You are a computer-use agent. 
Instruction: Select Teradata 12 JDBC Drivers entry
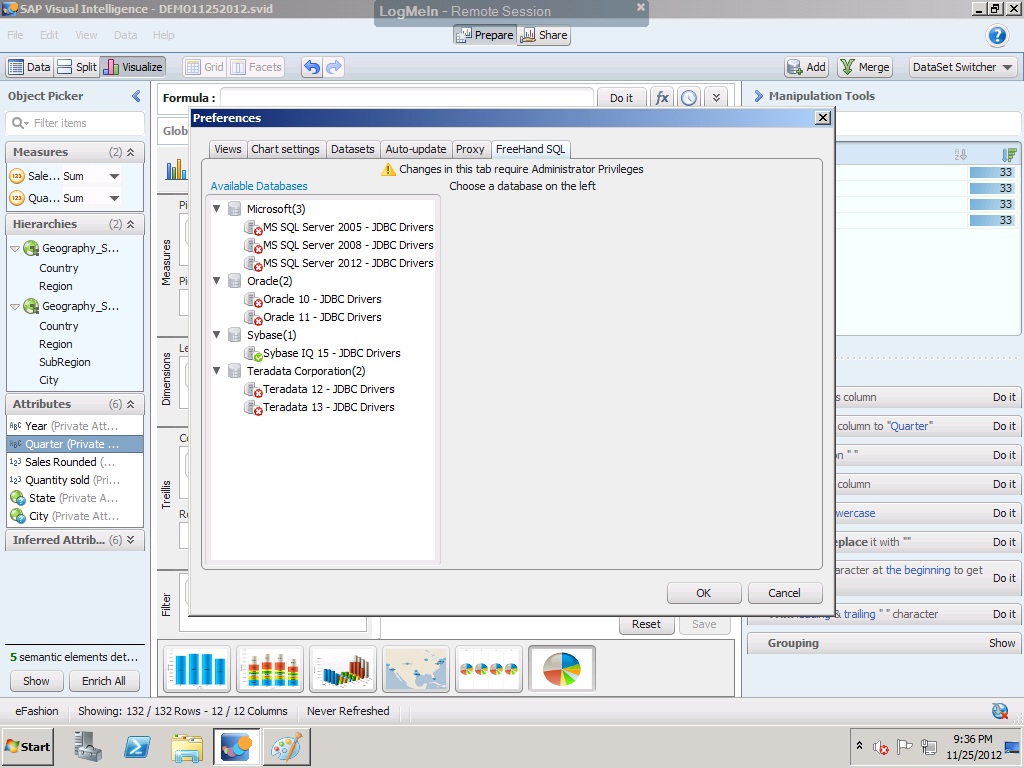(x=319, y=389)
